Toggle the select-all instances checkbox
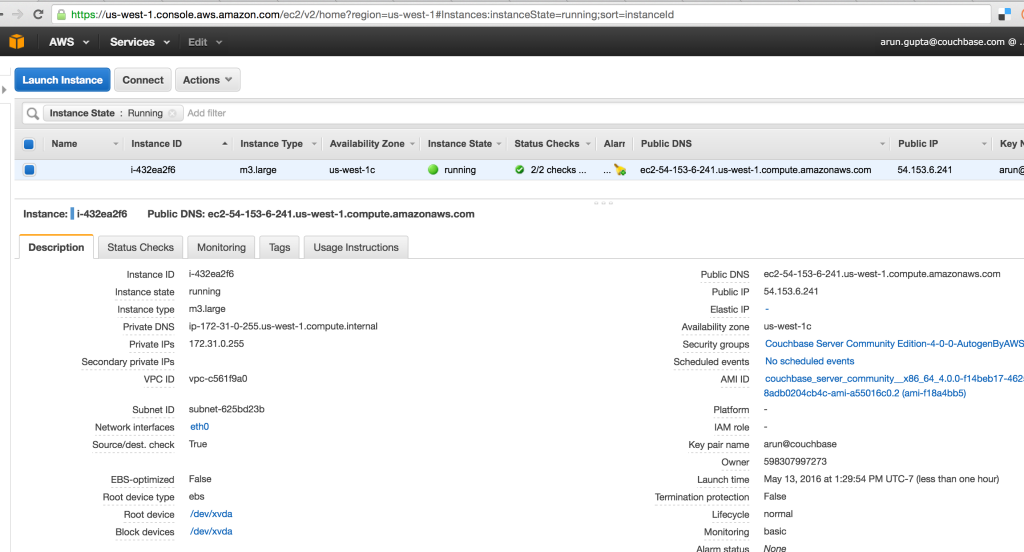Screen dimensions: 1024x552 tap(29, 144)
